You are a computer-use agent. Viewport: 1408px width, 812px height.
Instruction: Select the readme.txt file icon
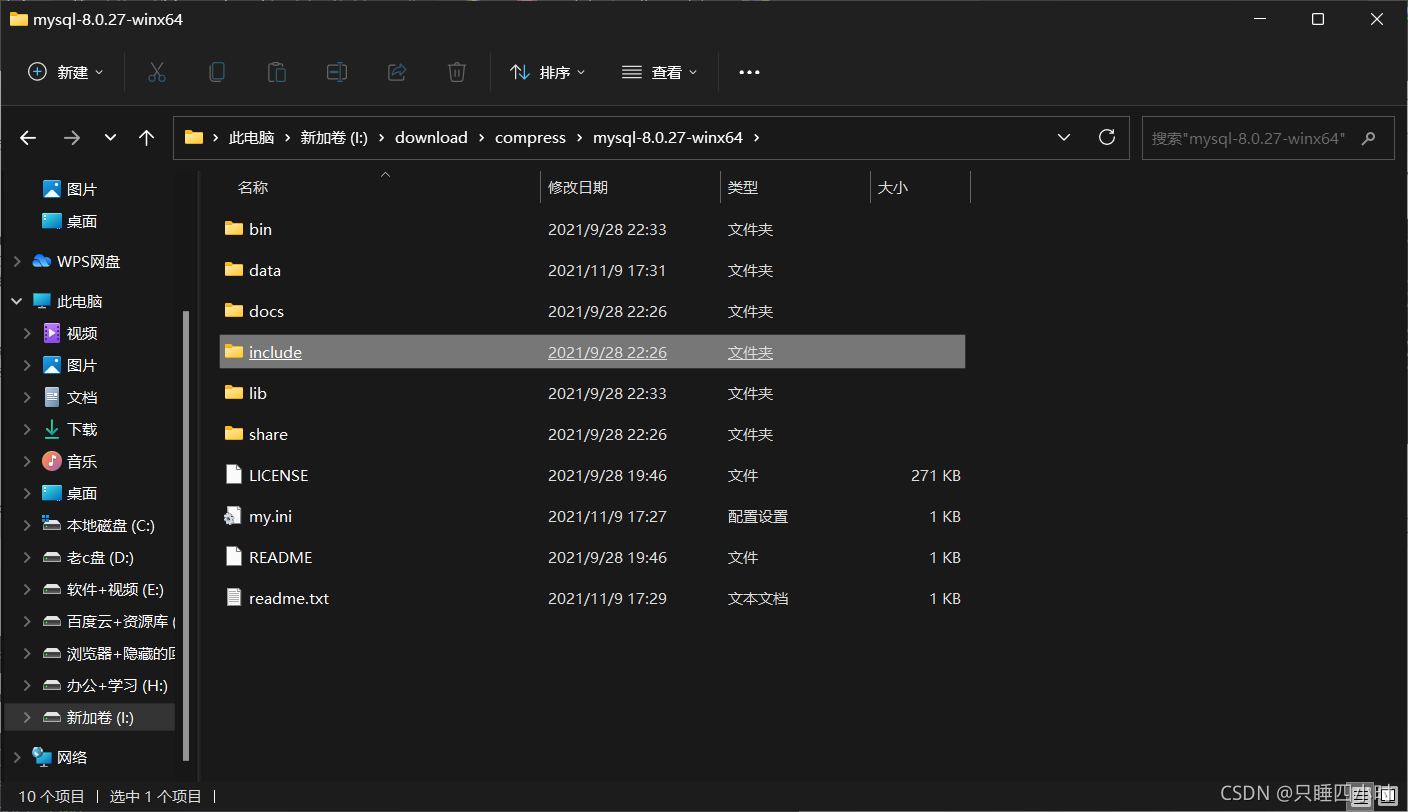234,598
